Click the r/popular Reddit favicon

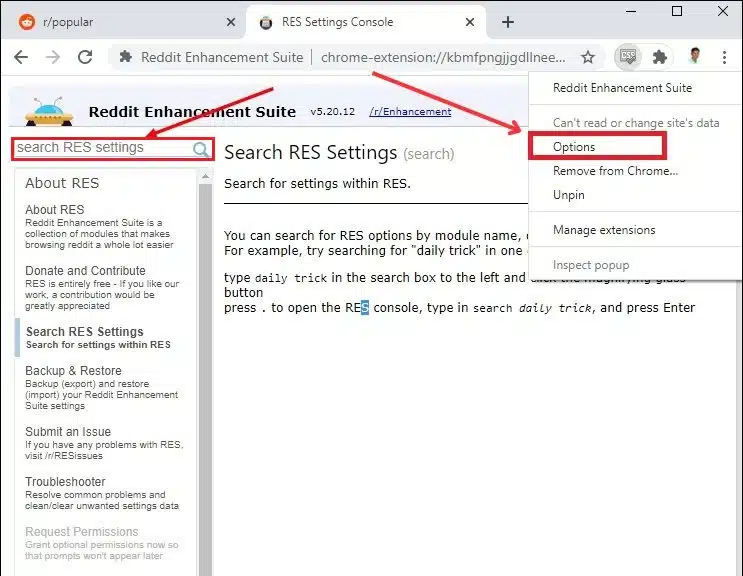coord(27,22)
